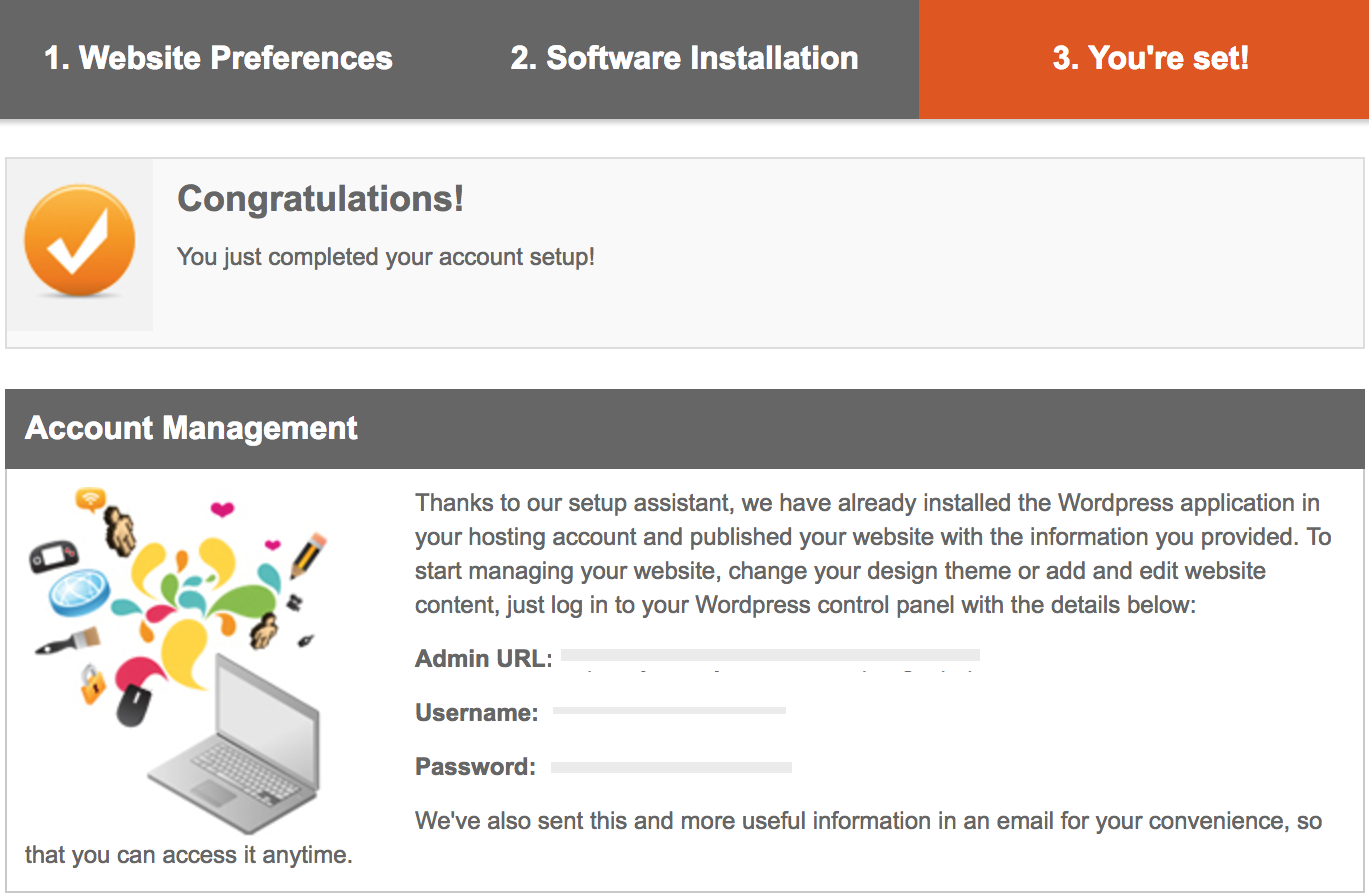Click the redacted Password value
The width and height of the screenshot is (1369, 895).
671,767
